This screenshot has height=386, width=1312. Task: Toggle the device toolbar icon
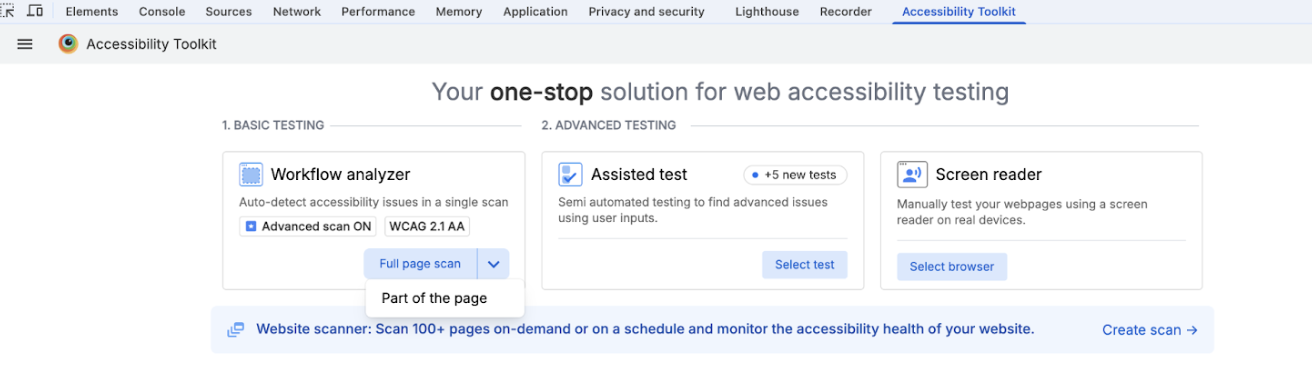pos(35,11)
